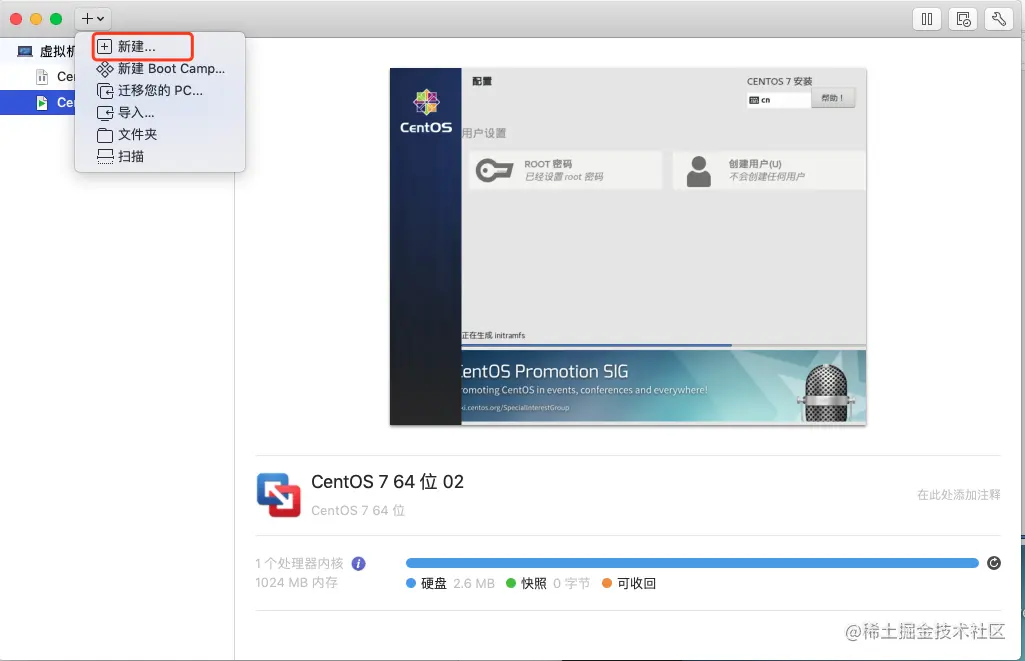1025x661 pixels.
Task: Click the VMware Fusion logo icon
Action: (x=278, y=495)
